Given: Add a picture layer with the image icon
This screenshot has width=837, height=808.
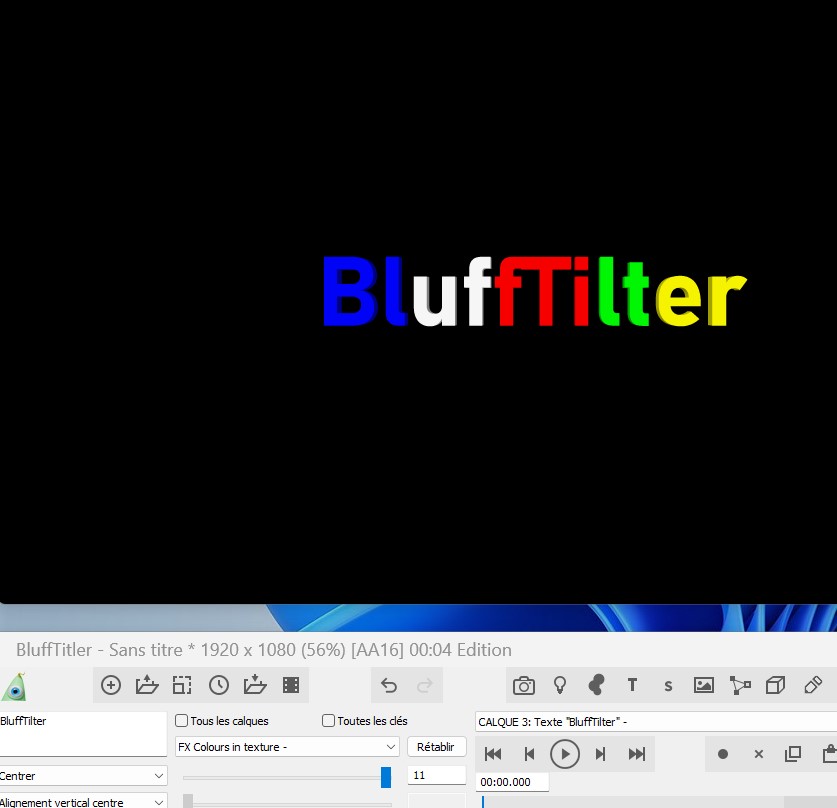Looking at the screenshot, I should pyautogui.click(x=704, y=685).
